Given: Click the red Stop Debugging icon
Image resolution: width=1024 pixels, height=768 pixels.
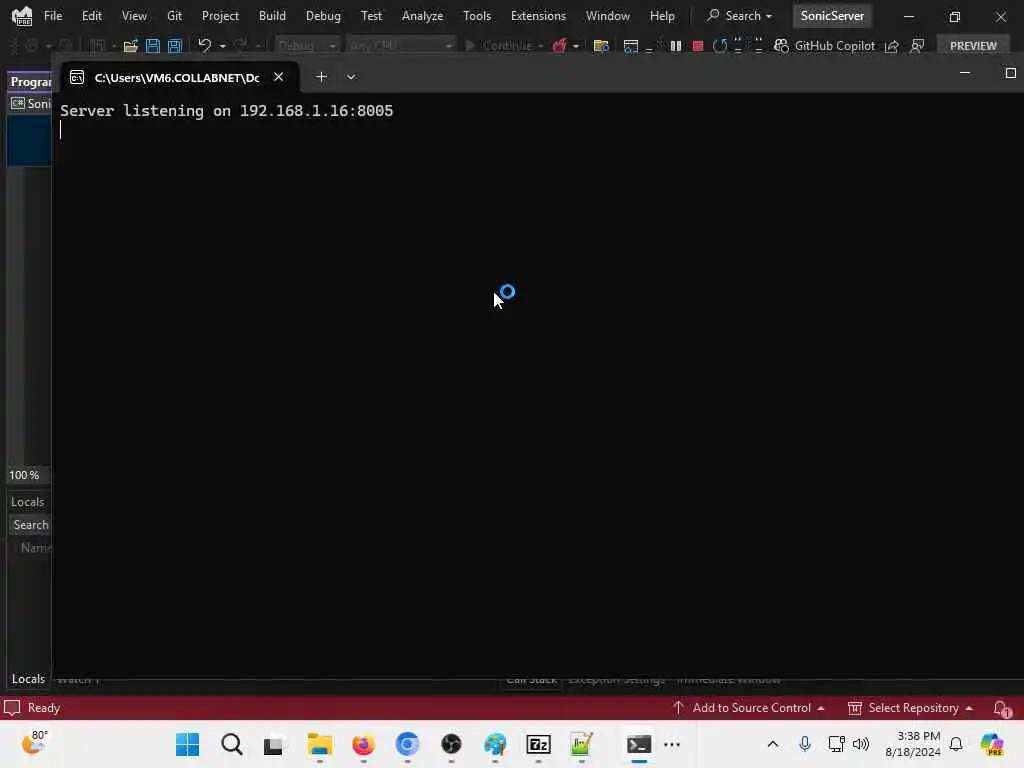Looking at the screenshot, I should pos(697,46).
